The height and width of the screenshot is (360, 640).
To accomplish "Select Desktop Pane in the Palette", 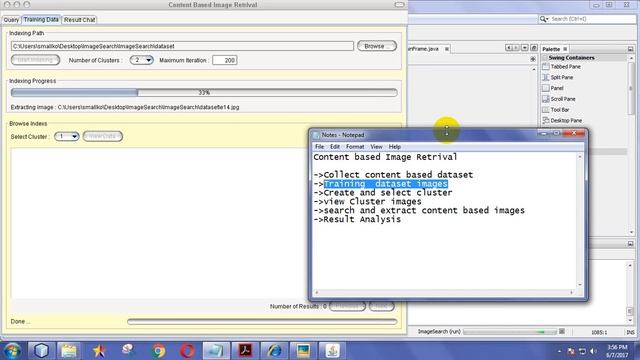I will 566,120.
